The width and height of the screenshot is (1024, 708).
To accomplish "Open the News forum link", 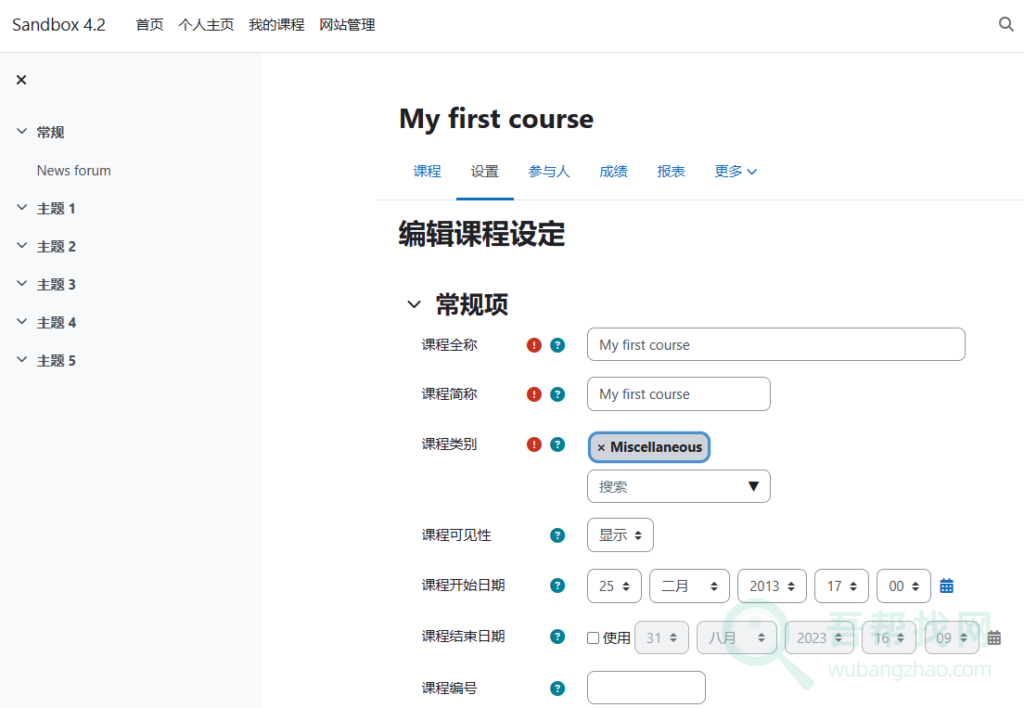I will tap(73, 170).
